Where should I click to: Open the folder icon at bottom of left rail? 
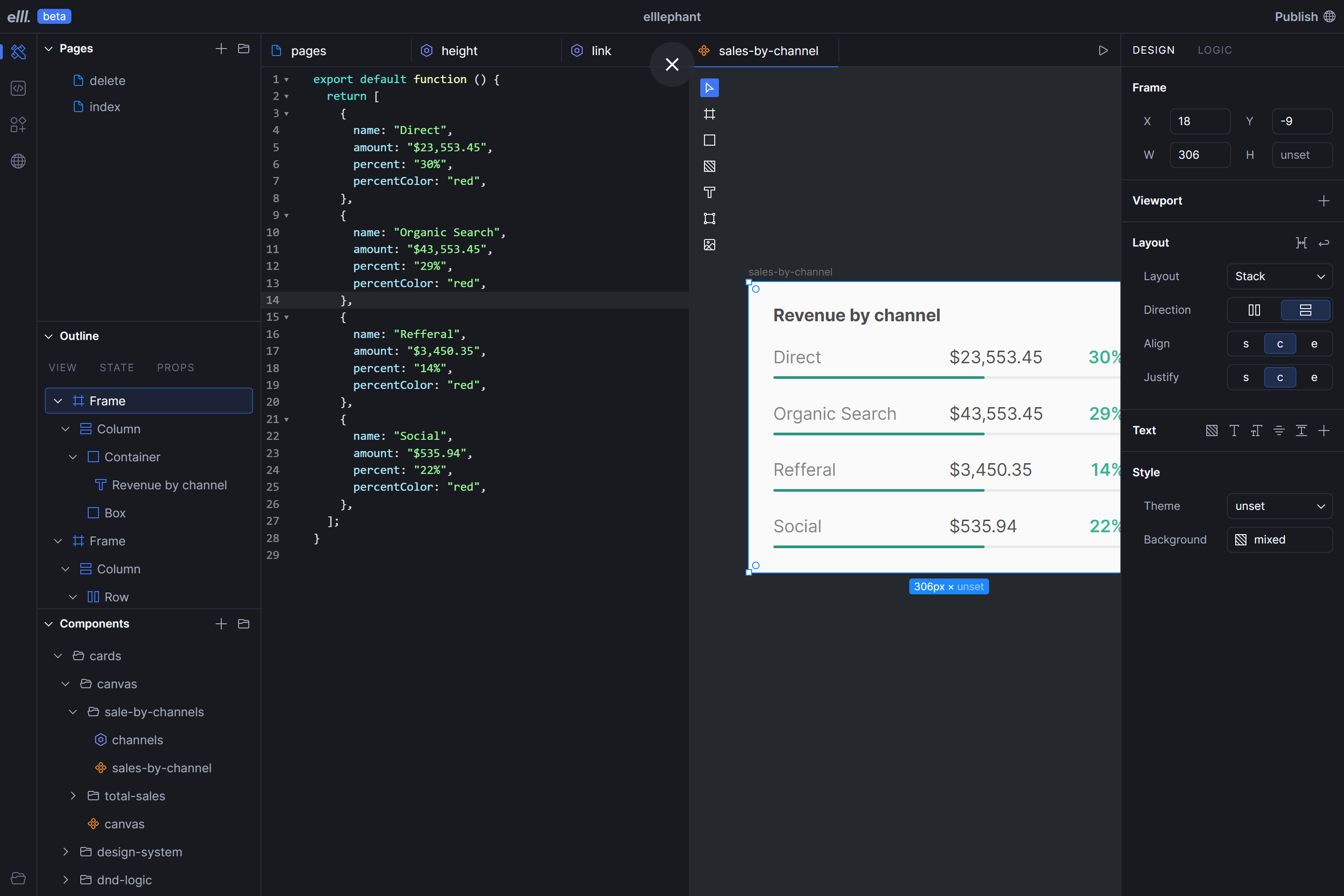click(x=18, y=878)
